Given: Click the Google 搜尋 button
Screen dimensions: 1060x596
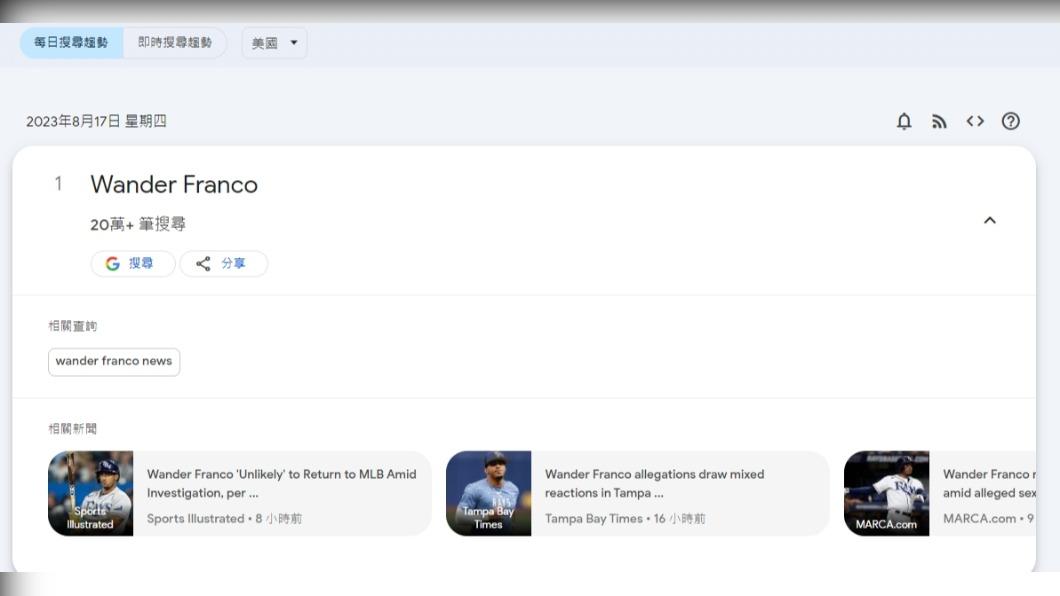Looking at the screenshot, I should coord(132,264).
